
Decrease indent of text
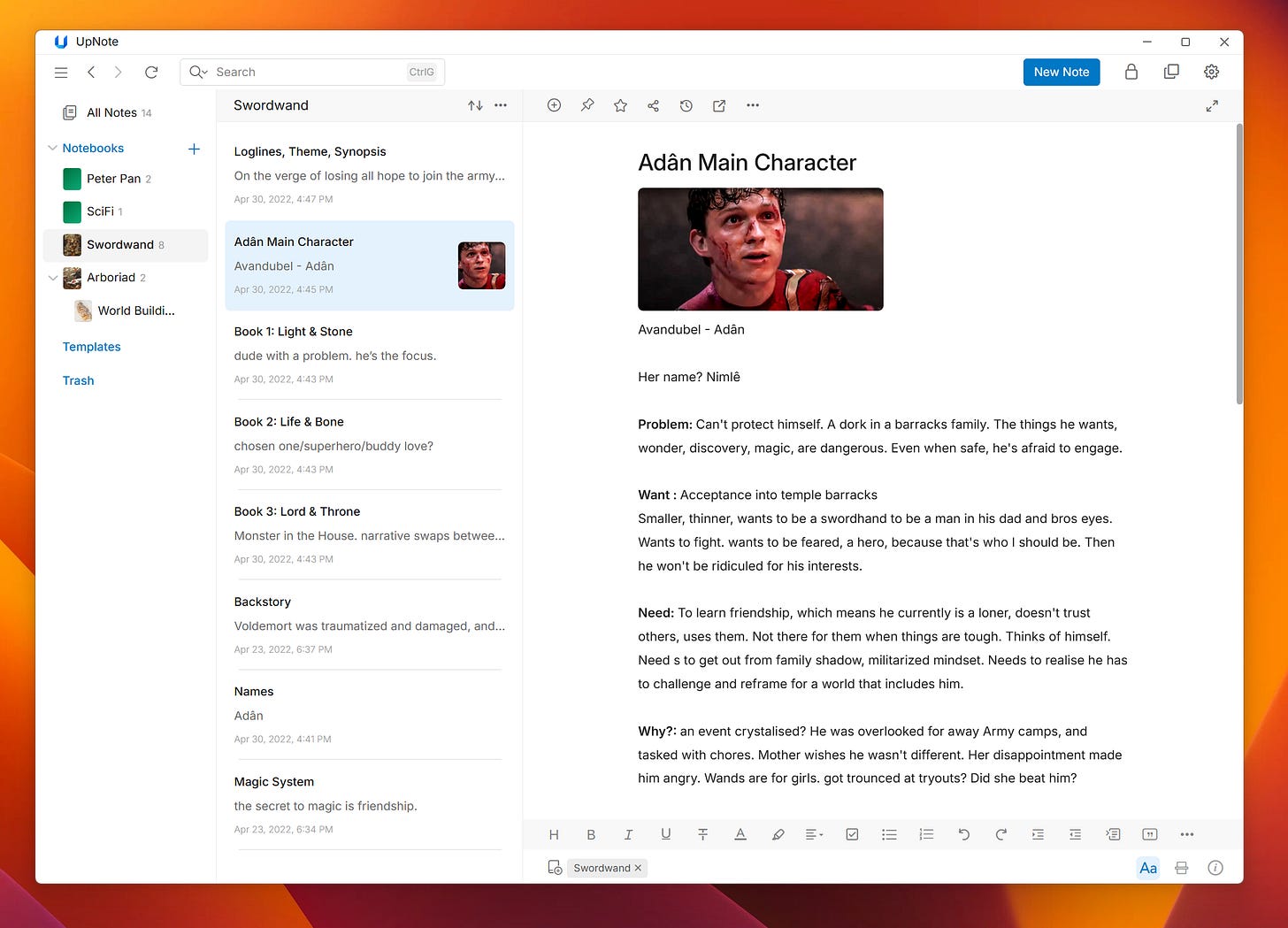[1075, 834]
